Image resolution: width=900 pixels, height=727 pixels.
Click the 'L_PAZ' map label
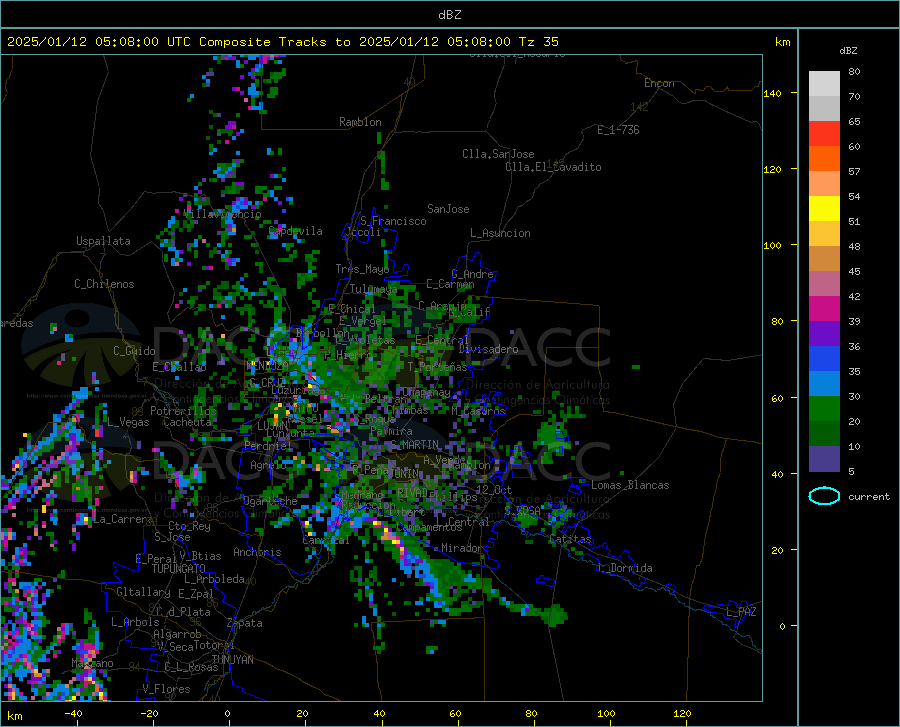click(741, 612)
